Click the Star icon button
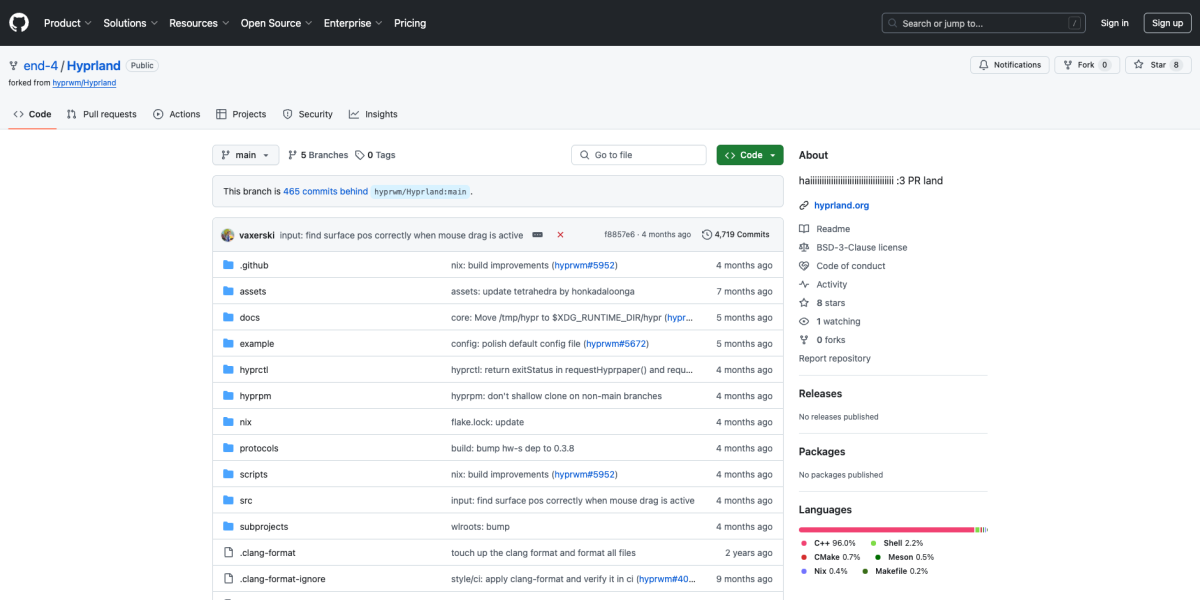Screen dimensions: 1200x600 [1141, 65]
